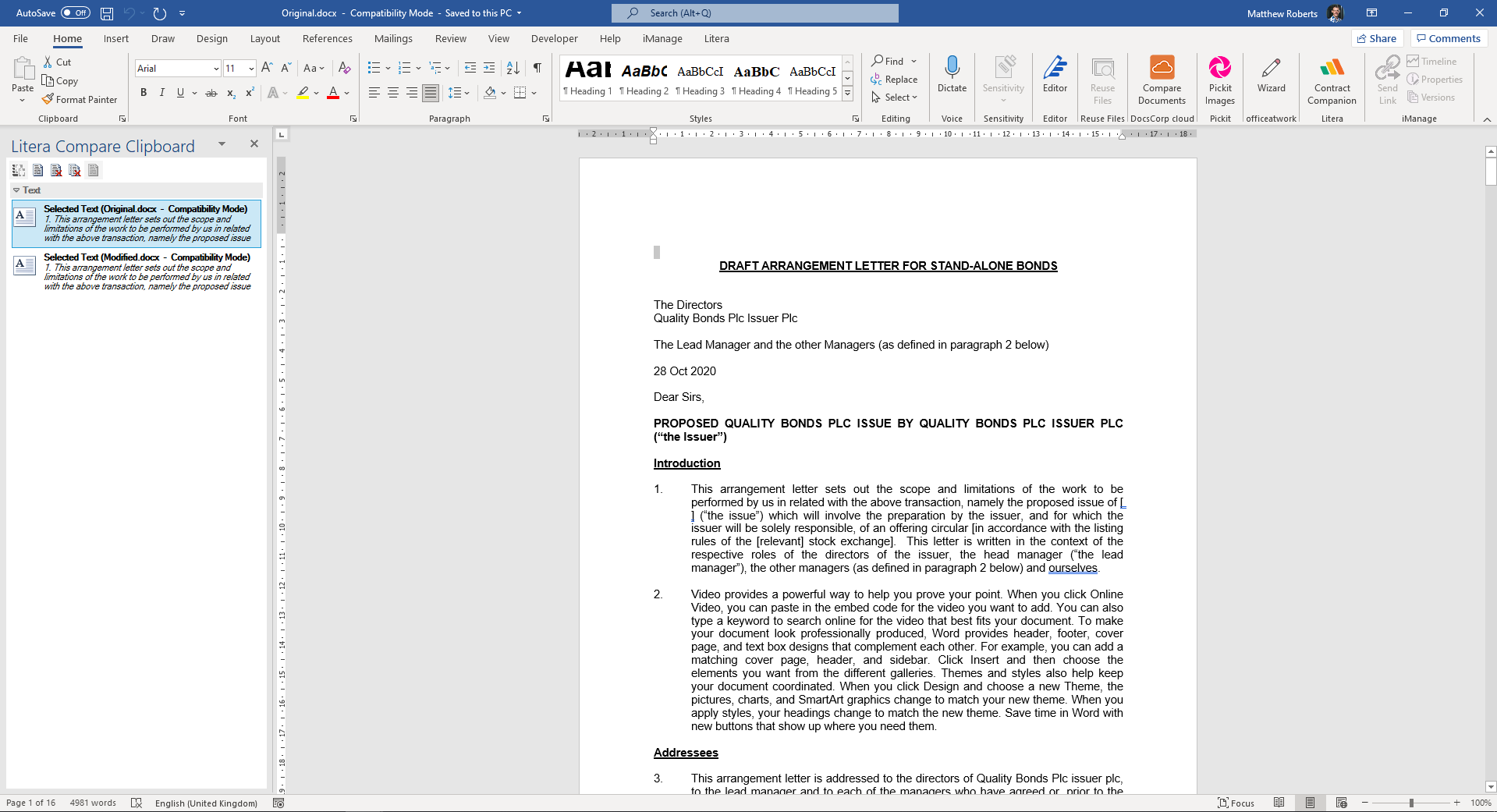
Task: Open the Litera Compare Clipboard pane options arrow
Action: point(222,144)
